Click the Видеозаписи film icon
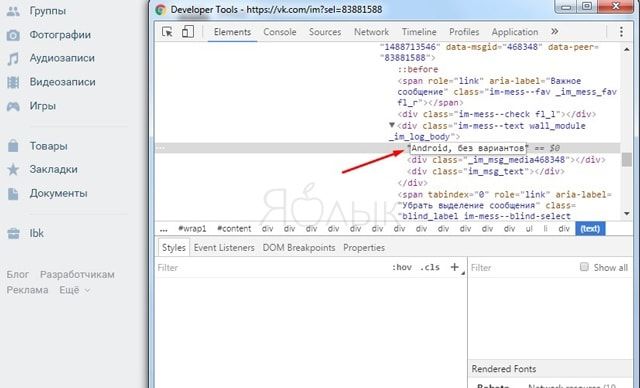Screen dimensions: 640x388 pos(13,82)
